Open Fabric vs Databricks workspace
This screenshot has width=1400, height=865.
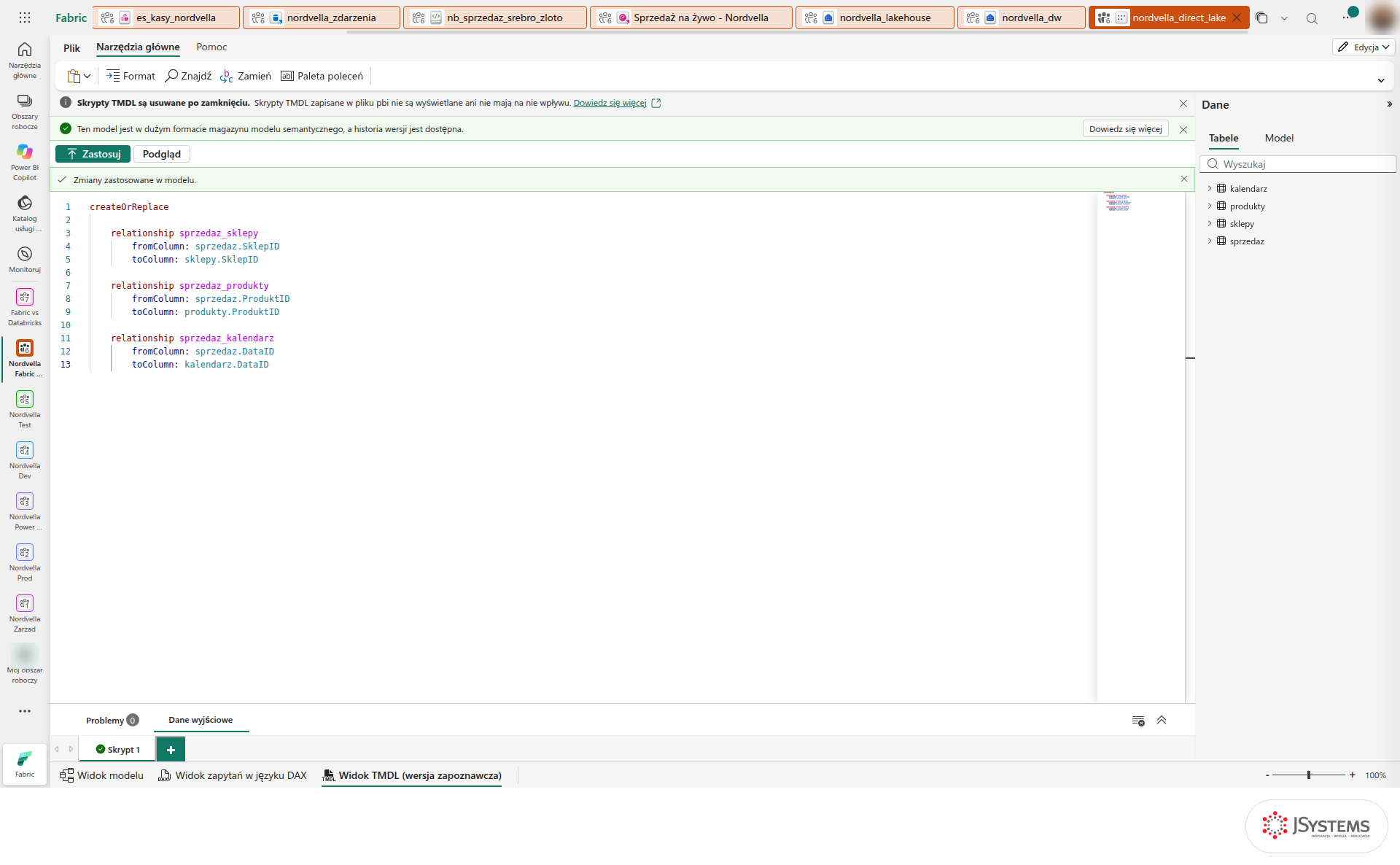point(25,306)
